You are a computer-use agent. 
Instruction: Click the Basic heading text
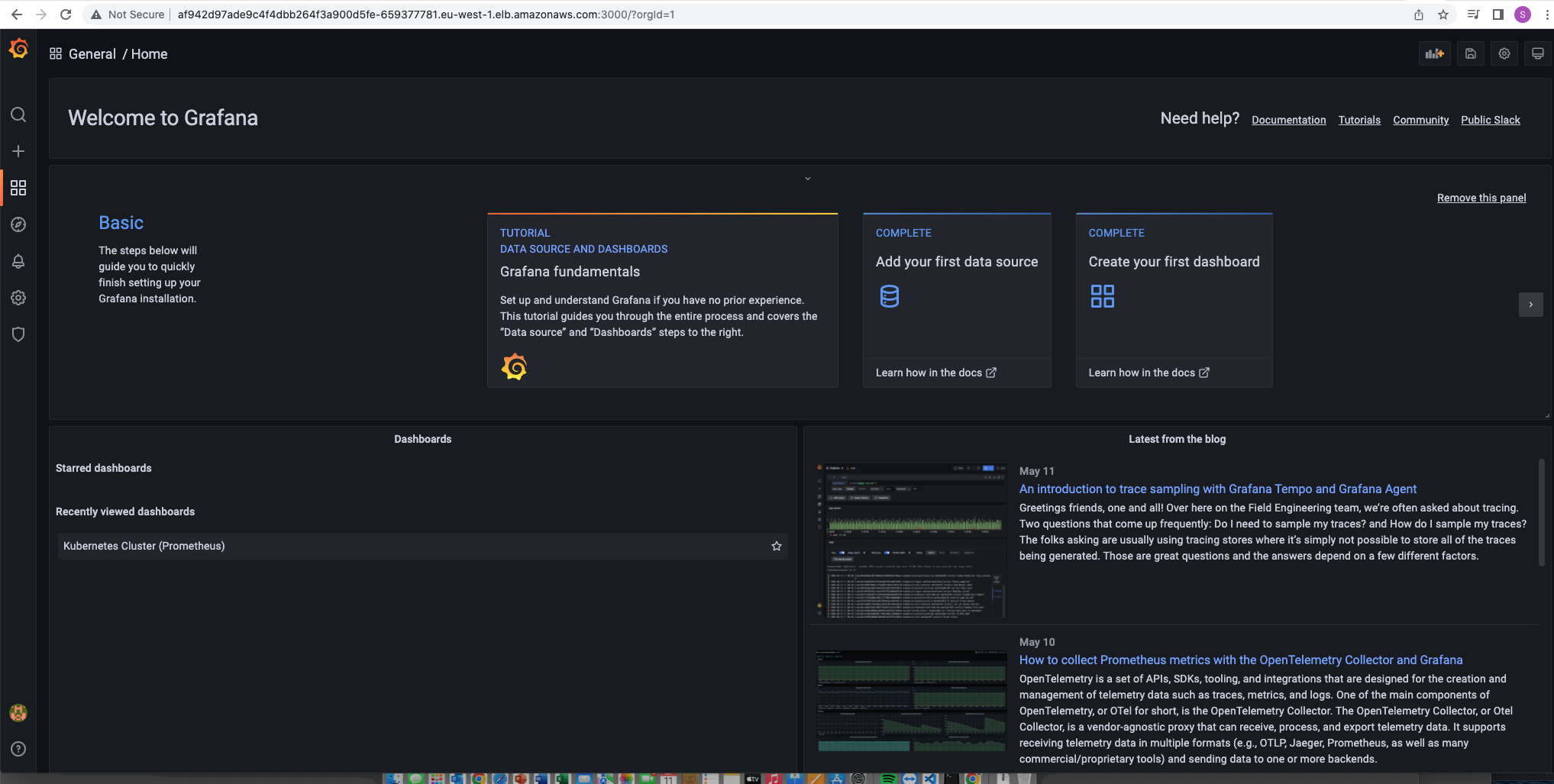tap(121, 223)
